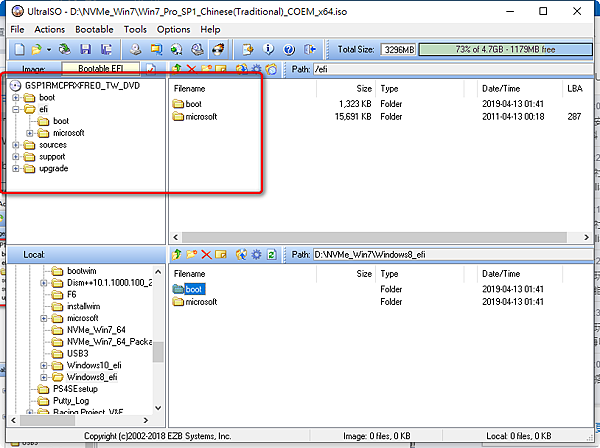
Task: Click the Total Size 3296MB field
Action: coord(398,49)
